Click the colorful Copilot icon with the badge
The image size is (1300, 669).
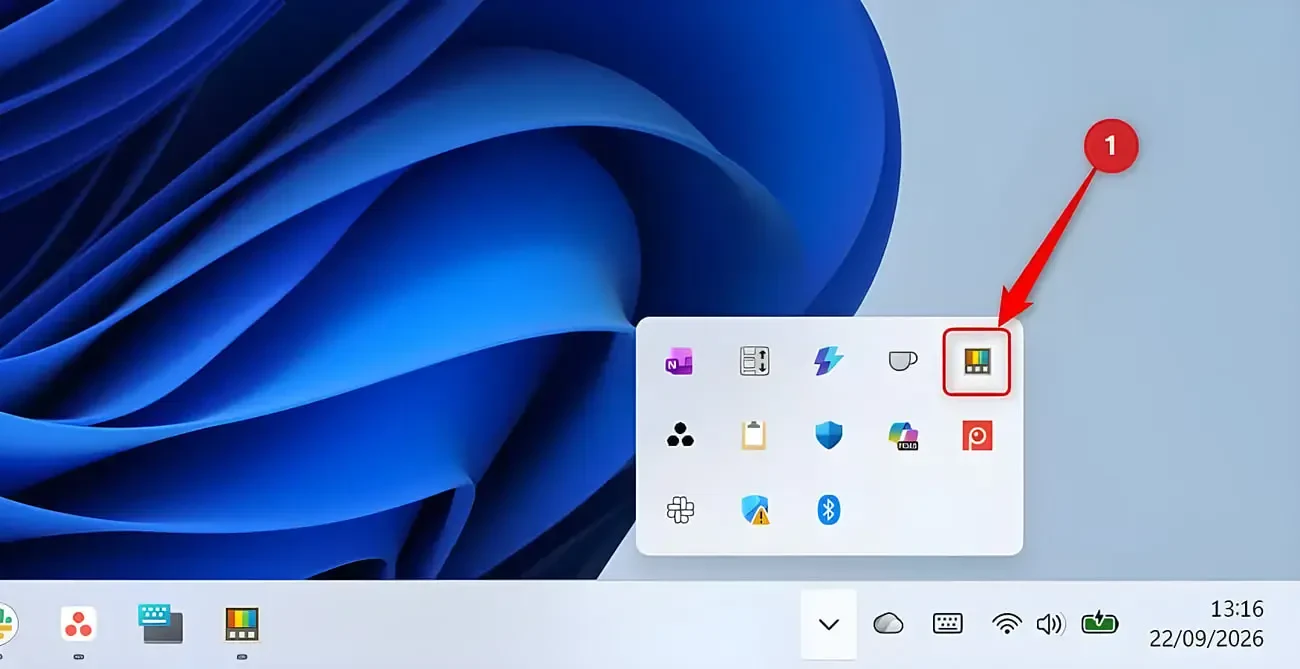[903, 435]
